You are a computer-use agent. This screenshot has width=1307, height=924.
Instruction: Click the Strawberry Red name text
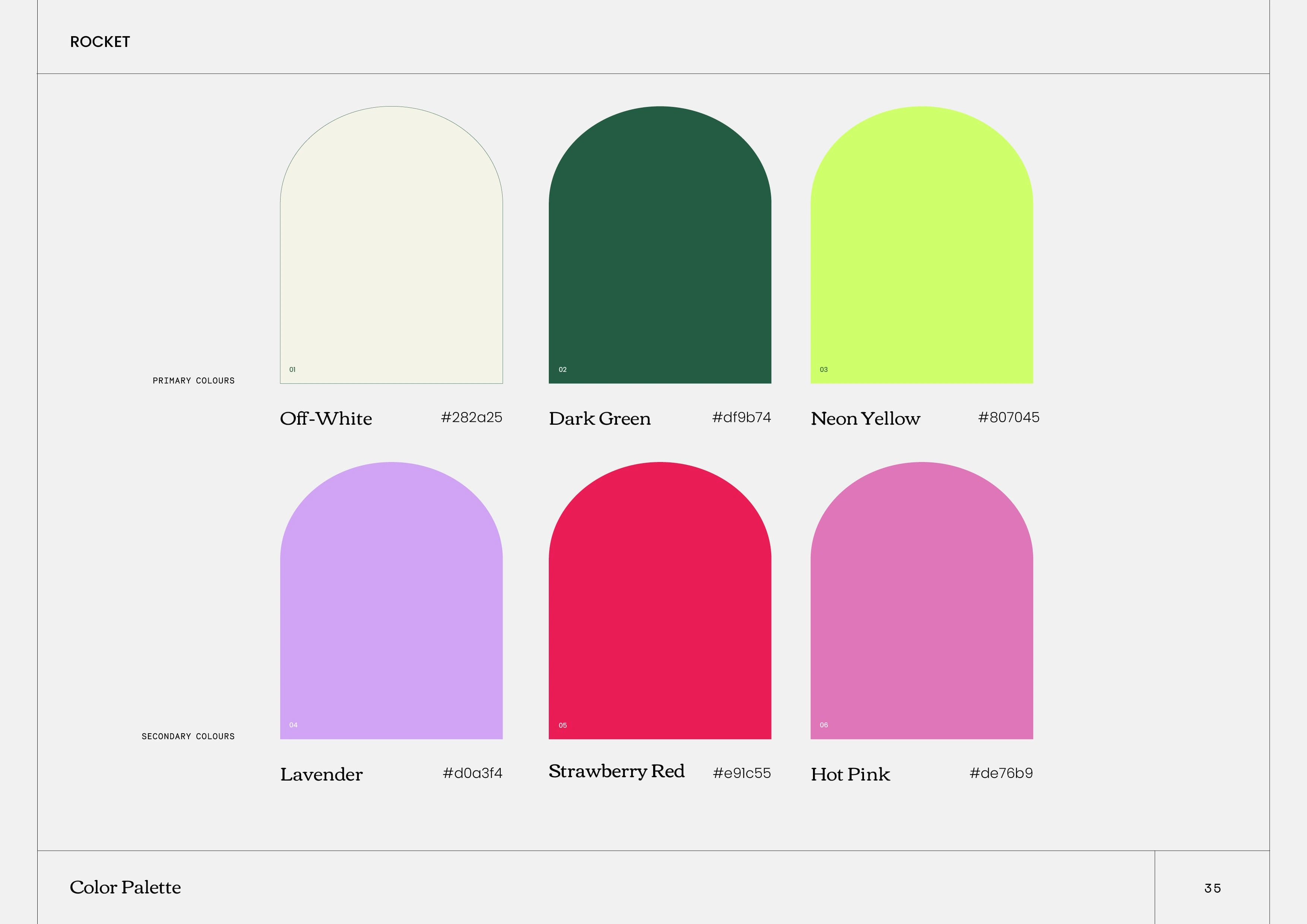[616, 771]
